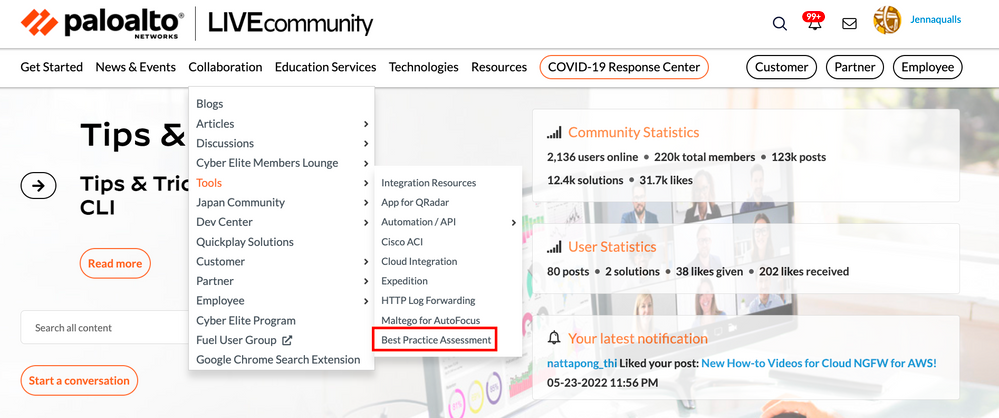Click the LIVEcommunity title text
The width and height of the screenshot is (999, 418).
coord(291,24)
